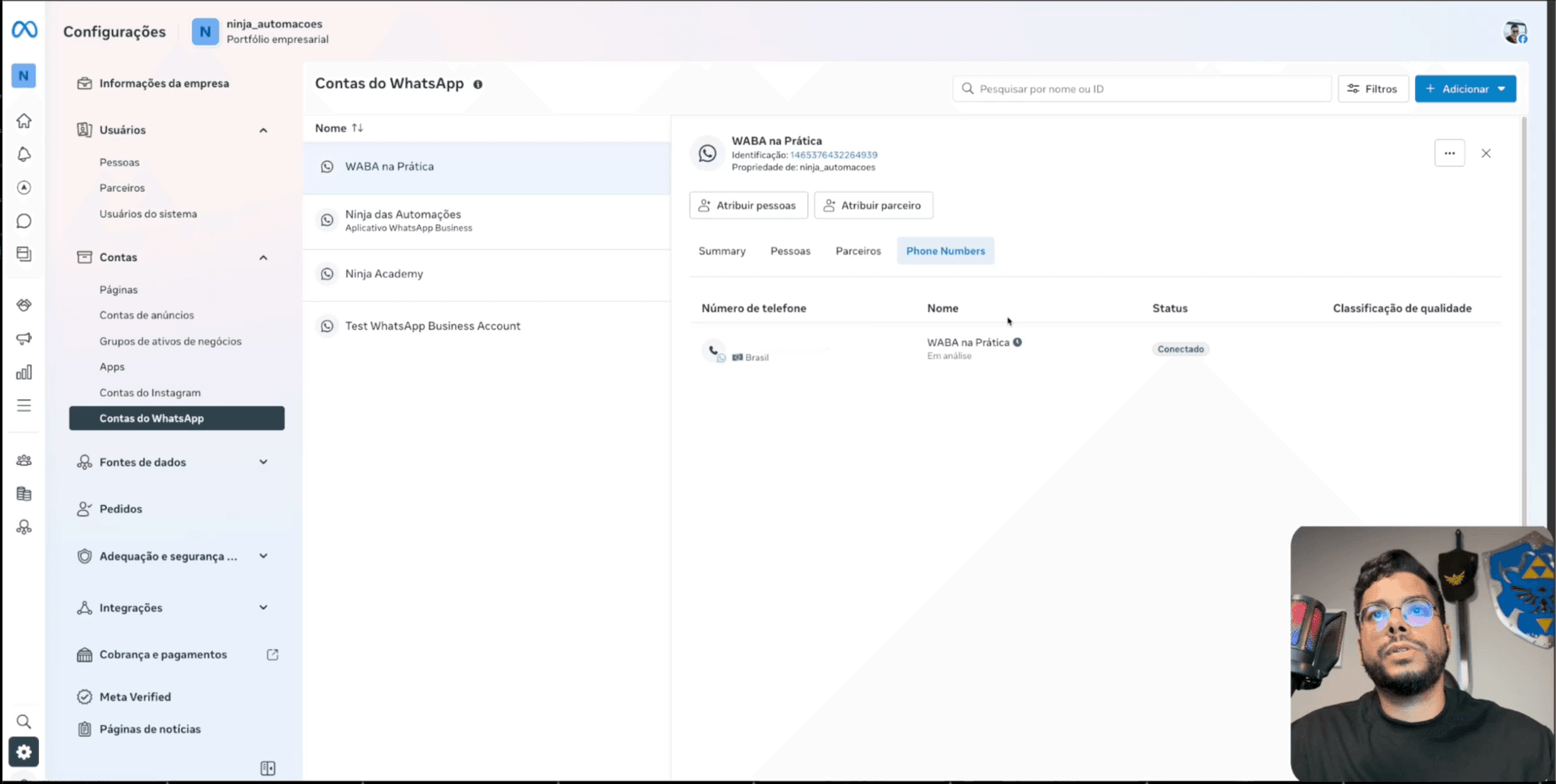Image resolution: width=1556 pixels, height=784 pixels.
Task: Click the people group icon in the sidebar
Action: click(x=24, y=459)
